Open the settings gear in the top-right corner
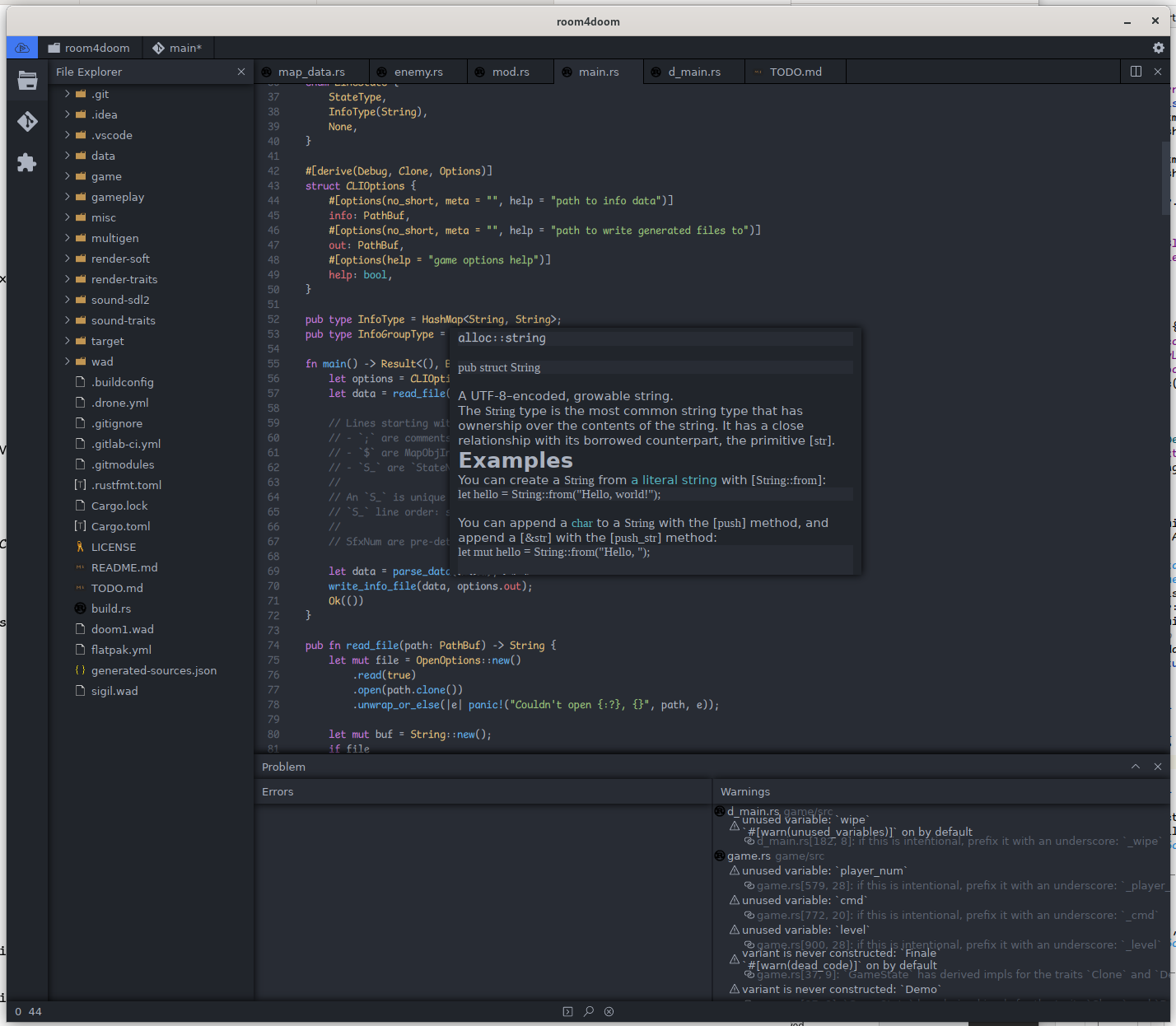Viewport: 1176px width, 1026px height. [x=1158, y=48]
